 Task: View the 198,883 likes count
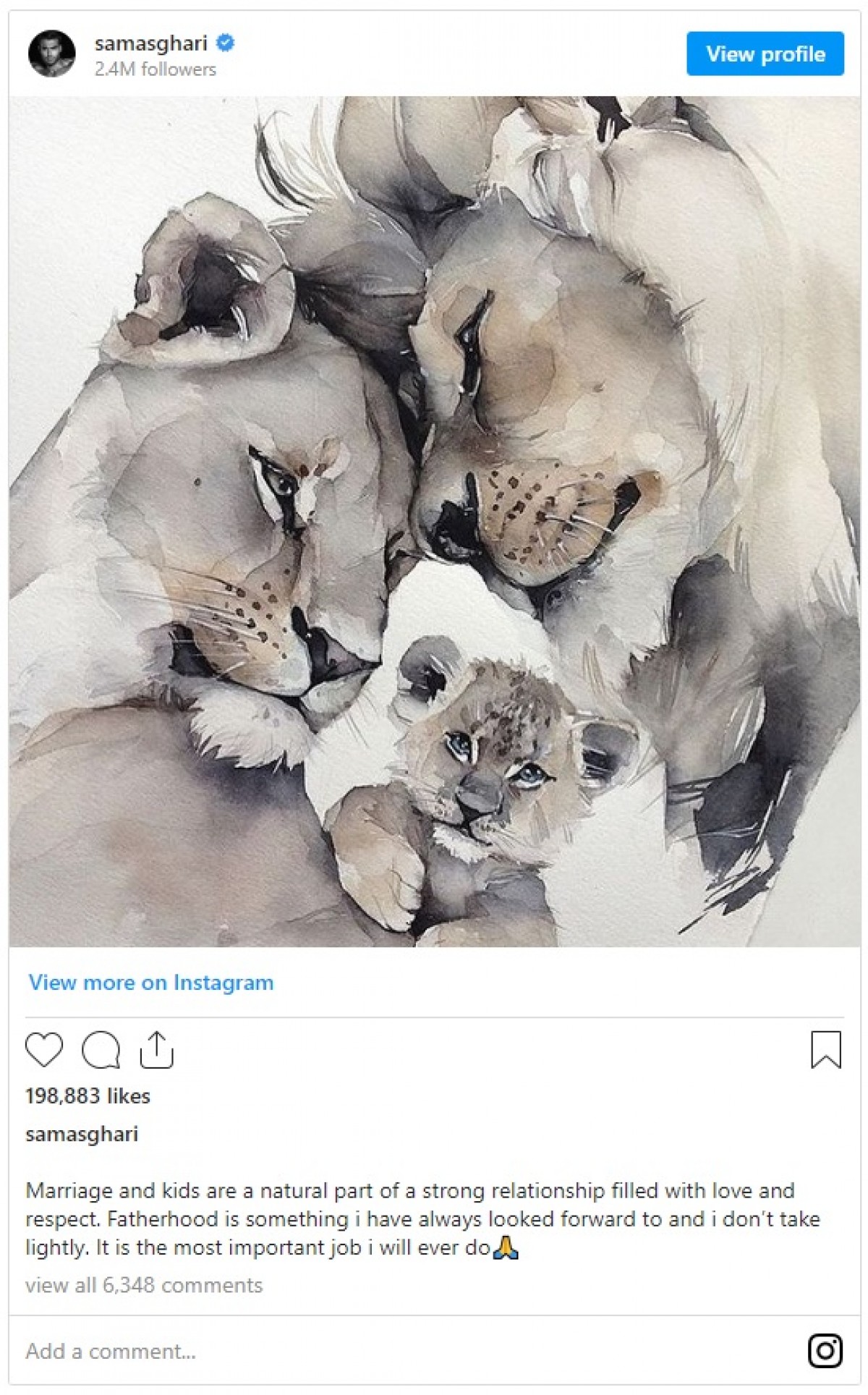point(88,1095)
